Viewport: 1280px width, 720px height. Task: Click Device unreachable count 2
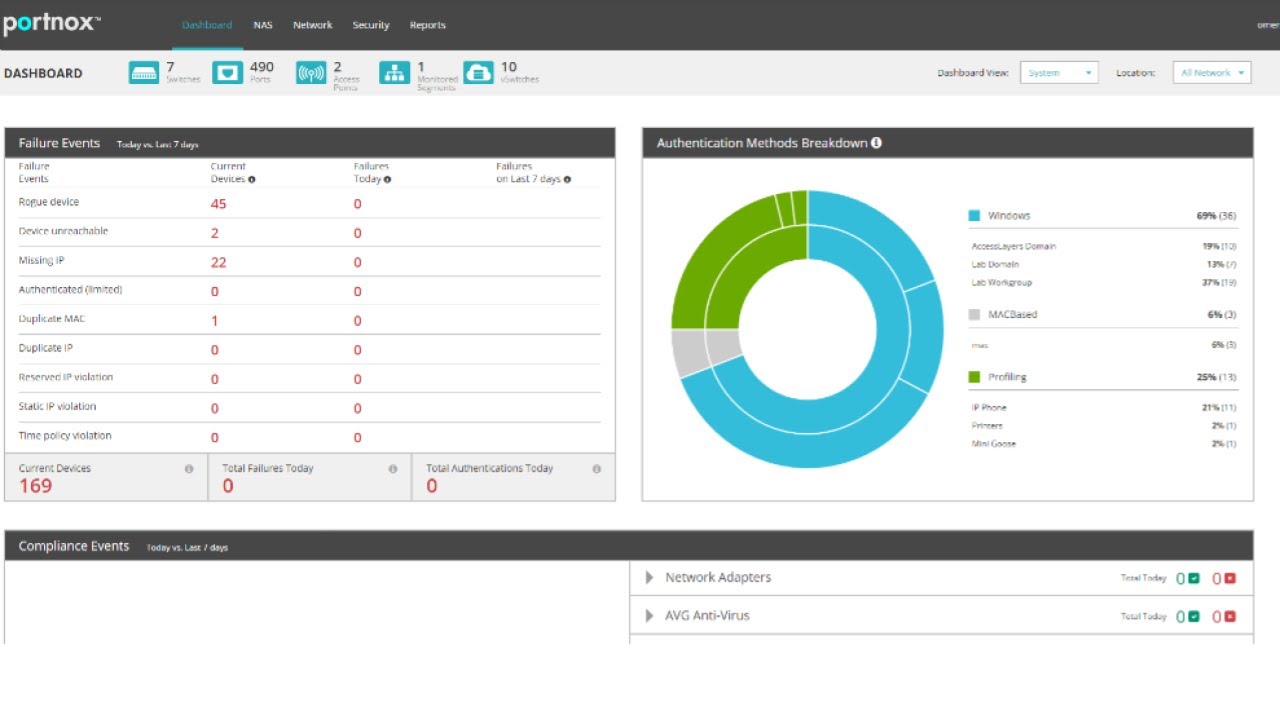point(215,233)
